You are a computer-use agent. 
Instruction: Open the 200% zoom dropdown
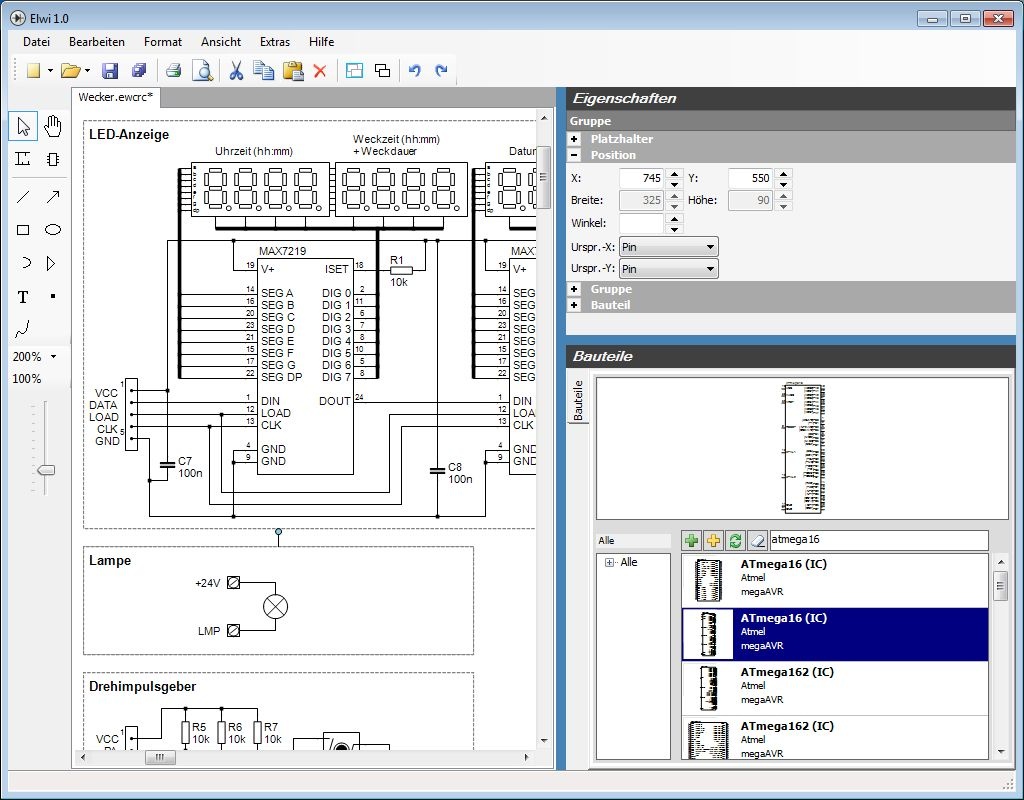[x=53, y=357]
